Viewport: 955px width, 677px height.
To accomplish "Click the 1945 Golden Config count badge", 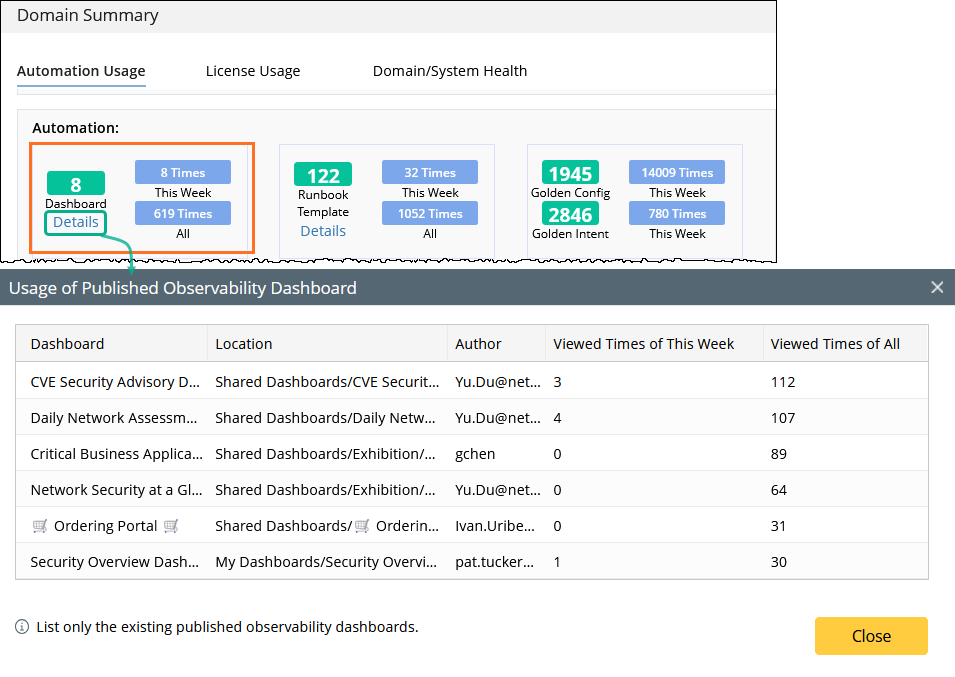I will [x=570, y=174].
